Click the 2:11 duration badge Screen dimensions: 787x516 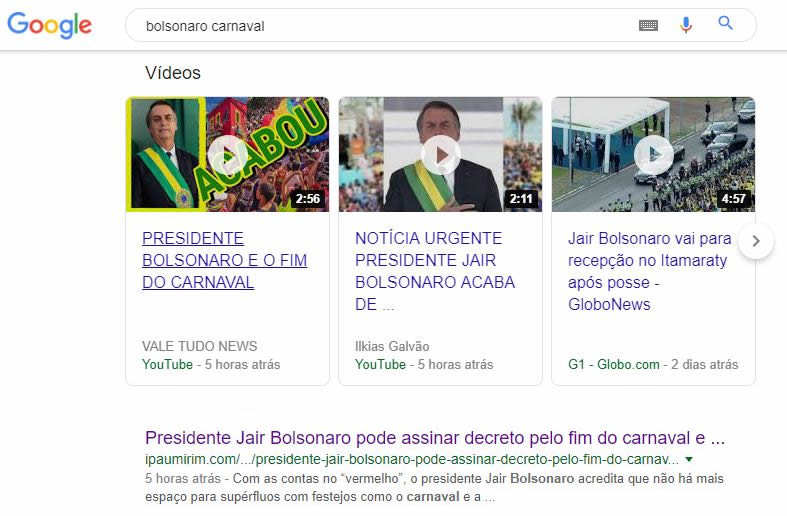520,199
